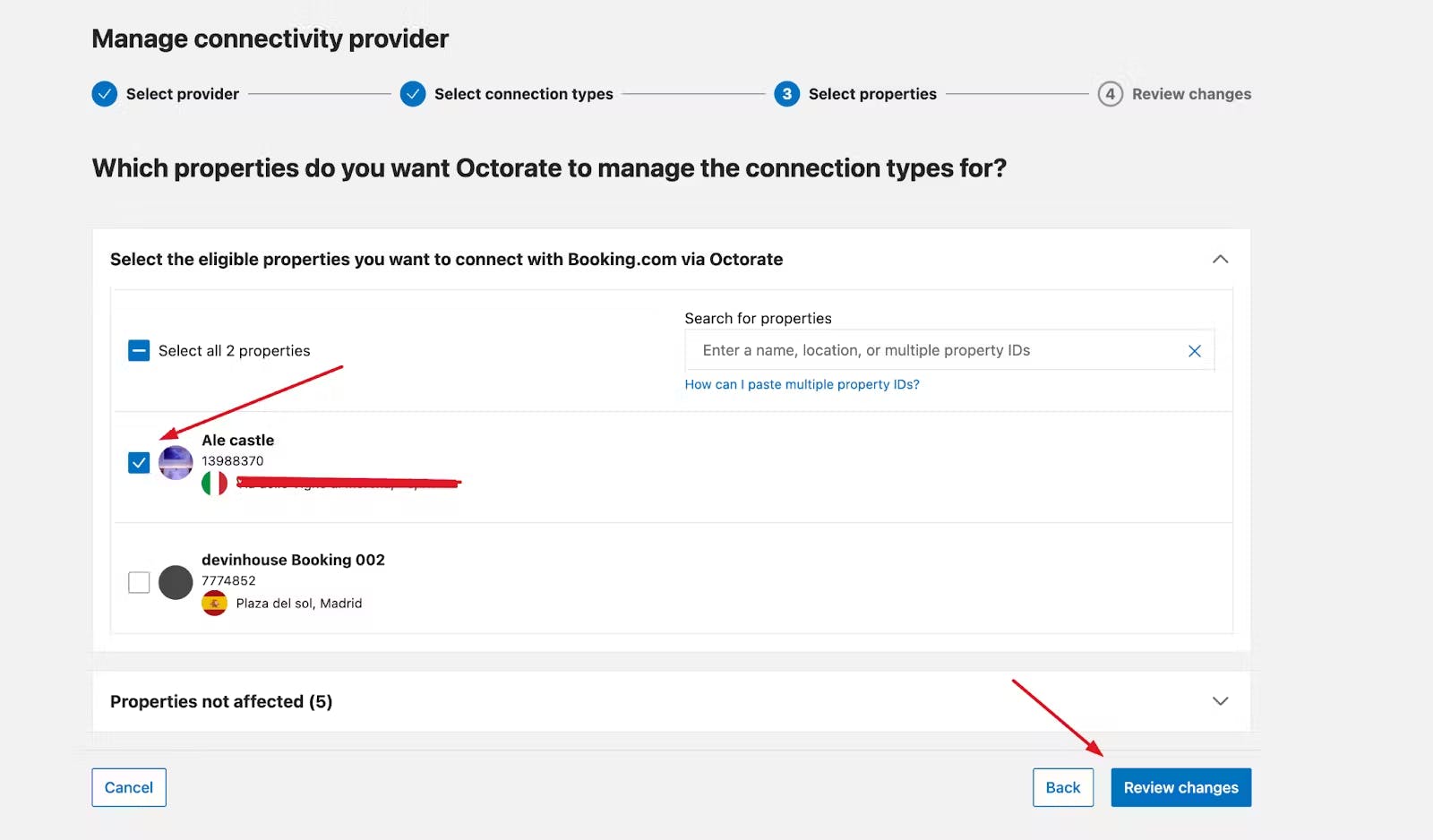Check the devinhouse Booking 002 checkbox
The height and width of the screenshot is (840, 1433).
pyautogui.click(x=139, y=582)
